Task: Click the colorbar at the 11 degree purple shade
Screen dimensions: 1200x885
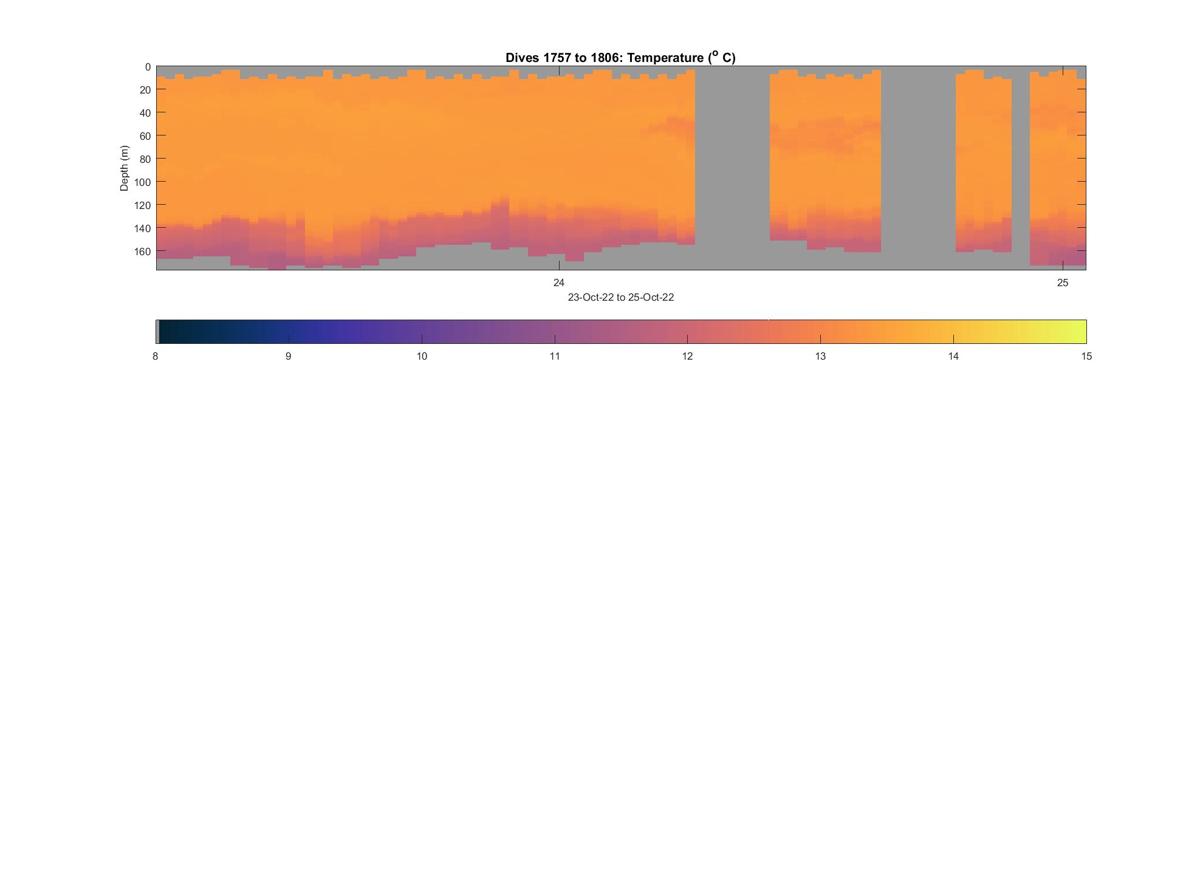Action: pyautogui.click(x=555, y=331)
